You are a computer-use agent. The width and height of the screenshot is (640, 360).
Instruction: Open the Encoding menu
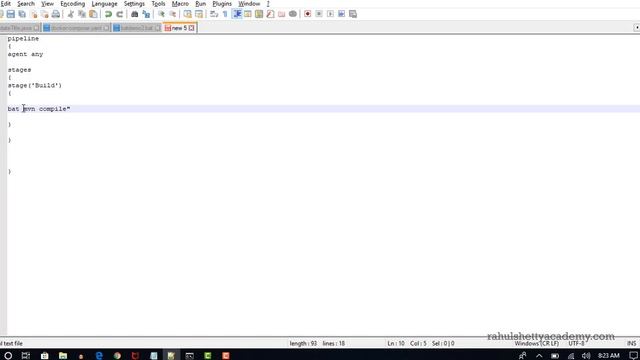pos(73,4)
